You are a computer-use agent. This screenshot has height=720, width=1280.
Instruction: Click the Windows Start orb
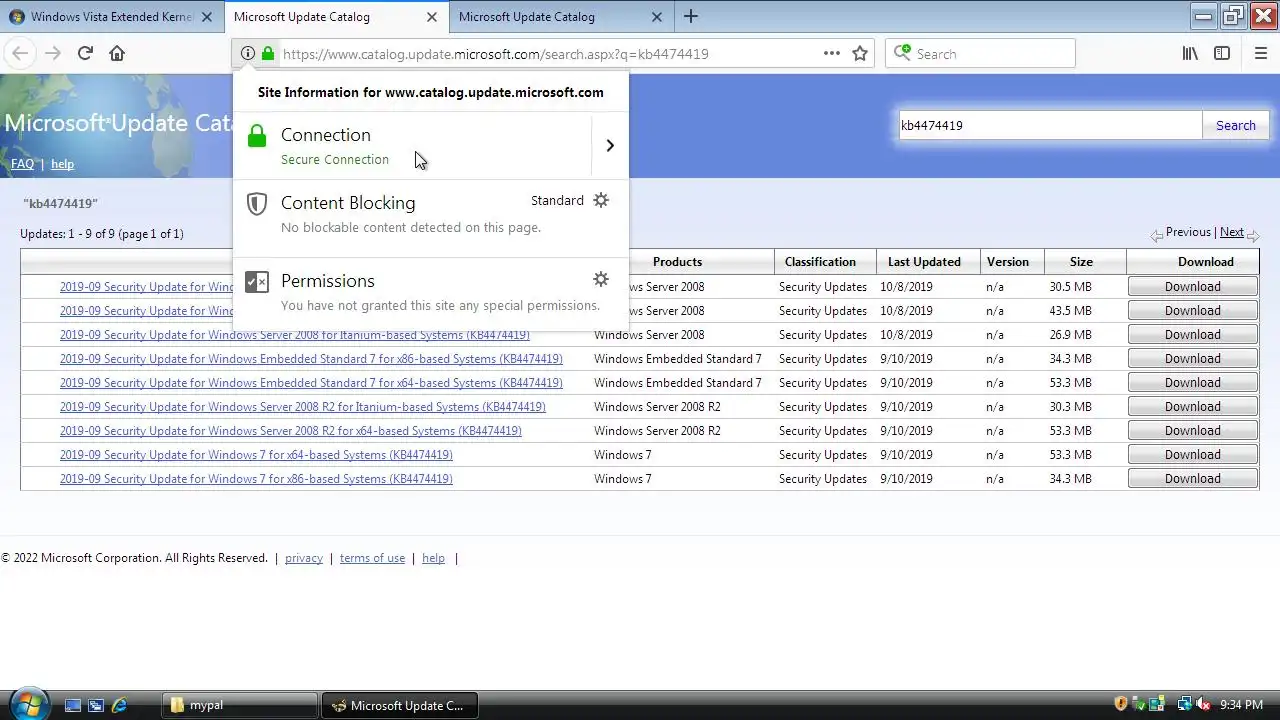click(x=27, y=703)
